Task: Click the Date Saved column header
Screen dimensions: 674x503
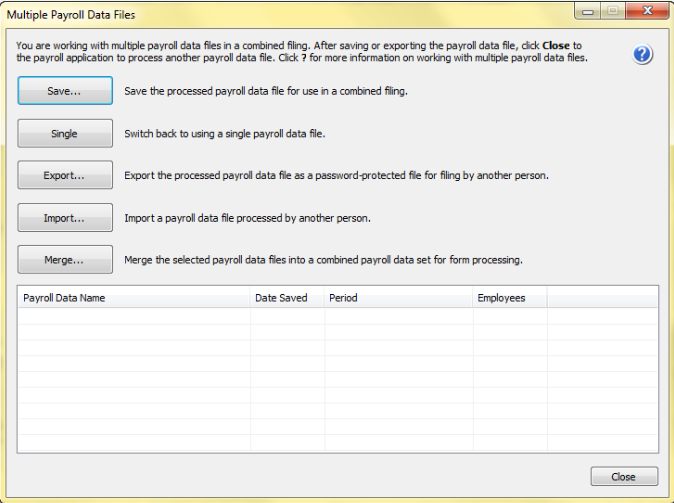Action: (x=287, y=298)
